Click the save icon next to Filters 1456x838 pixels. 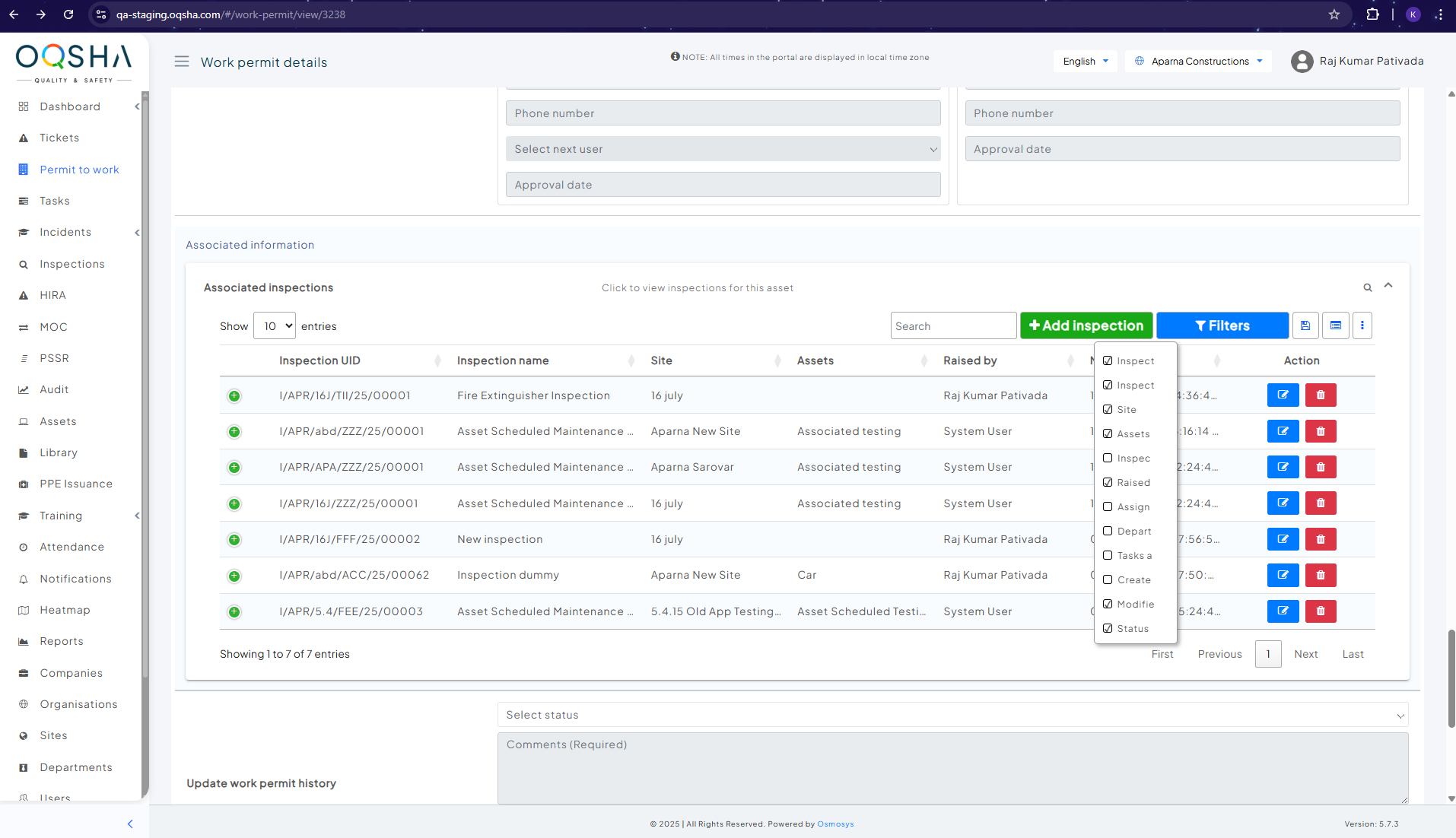(x=1305, y=325)
